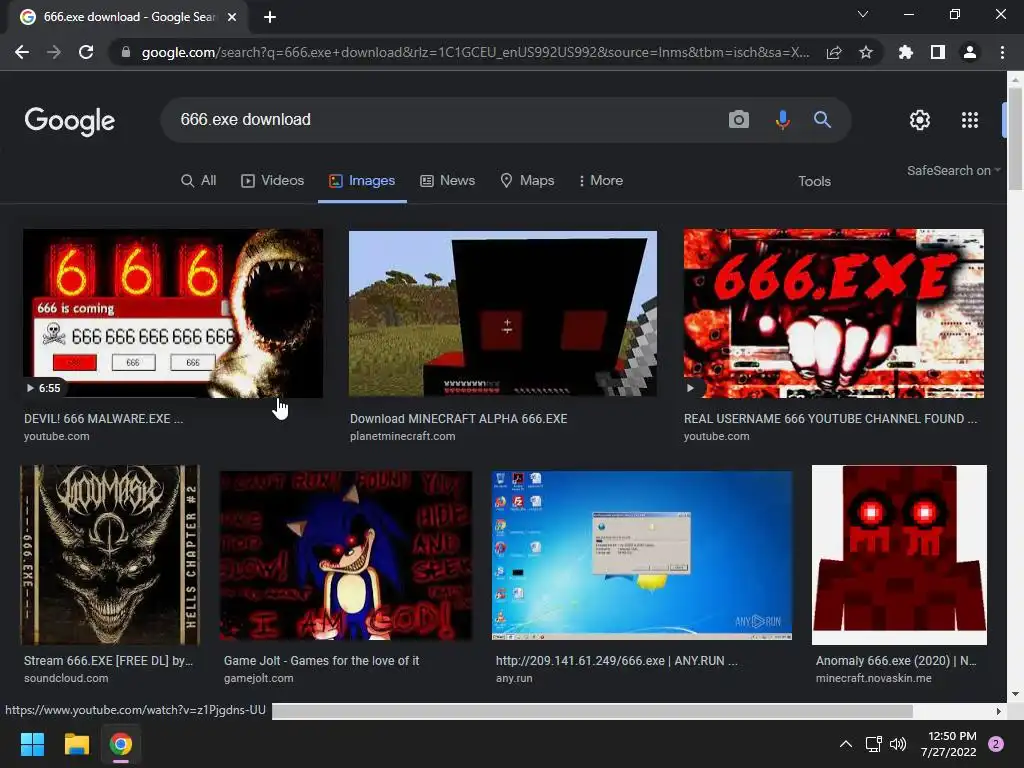Open the Chrome three-dot menu
This screenshot has width=1024, height=768.
tap(1002, 52)
